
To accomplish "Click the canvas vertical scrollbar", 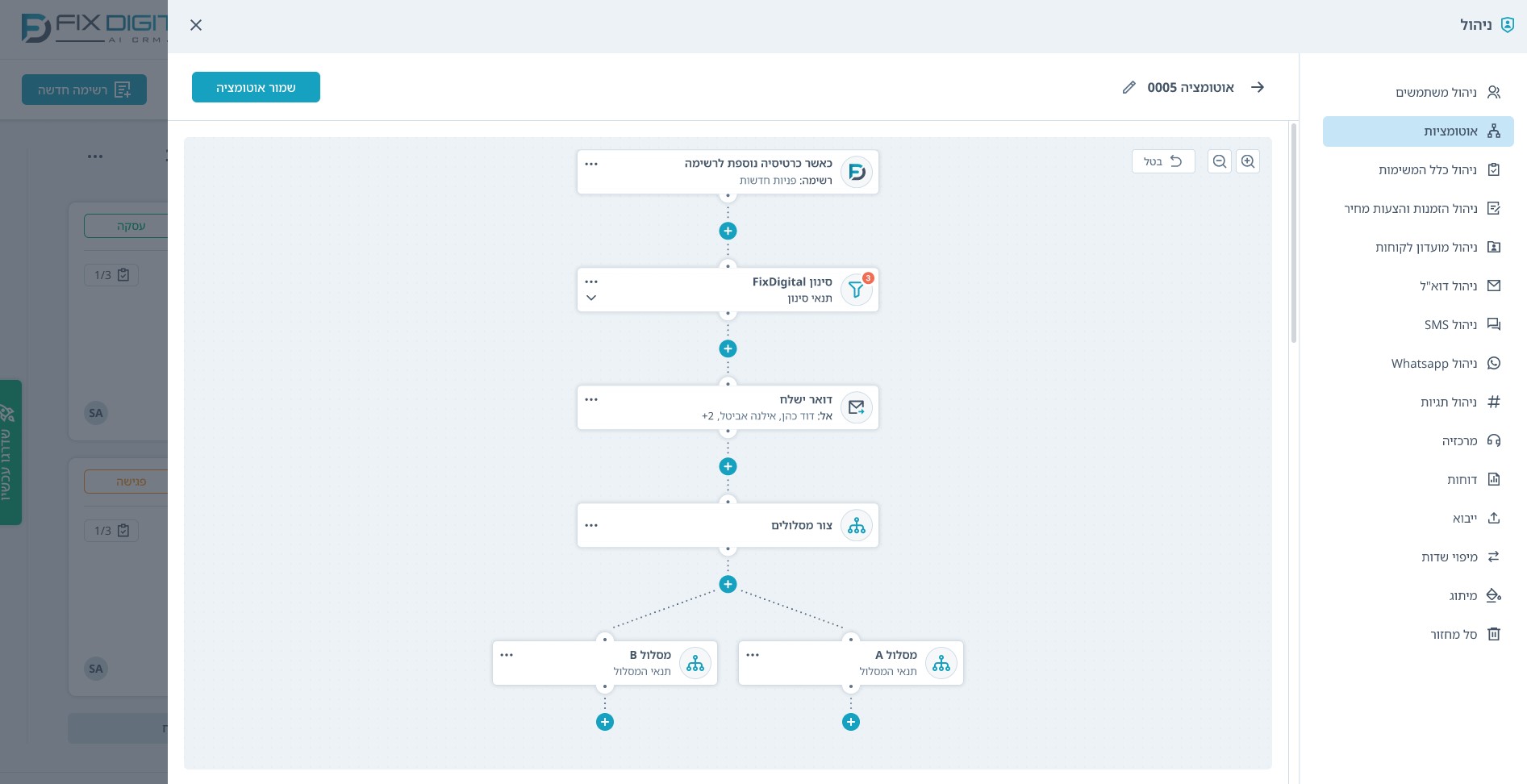I will 1294,233.
